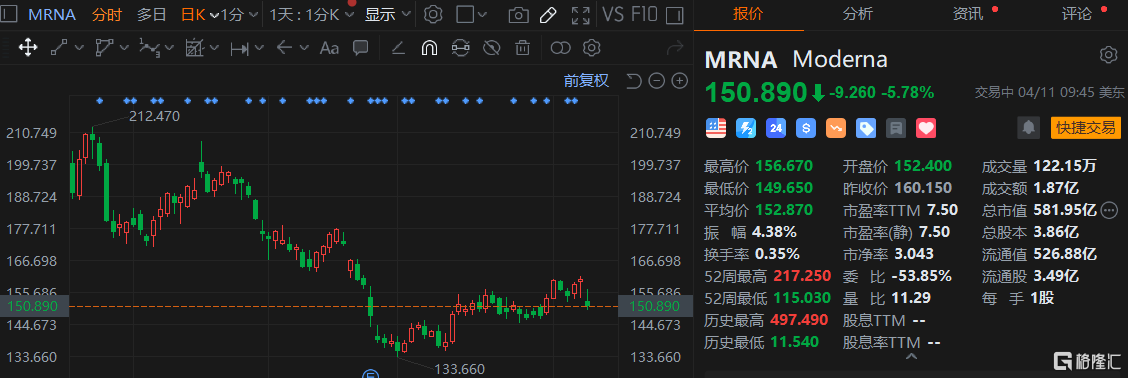The image size is (1128, 378).
Task: Select the pencil drawing tool icon
Action: click(x=548, y=14)
